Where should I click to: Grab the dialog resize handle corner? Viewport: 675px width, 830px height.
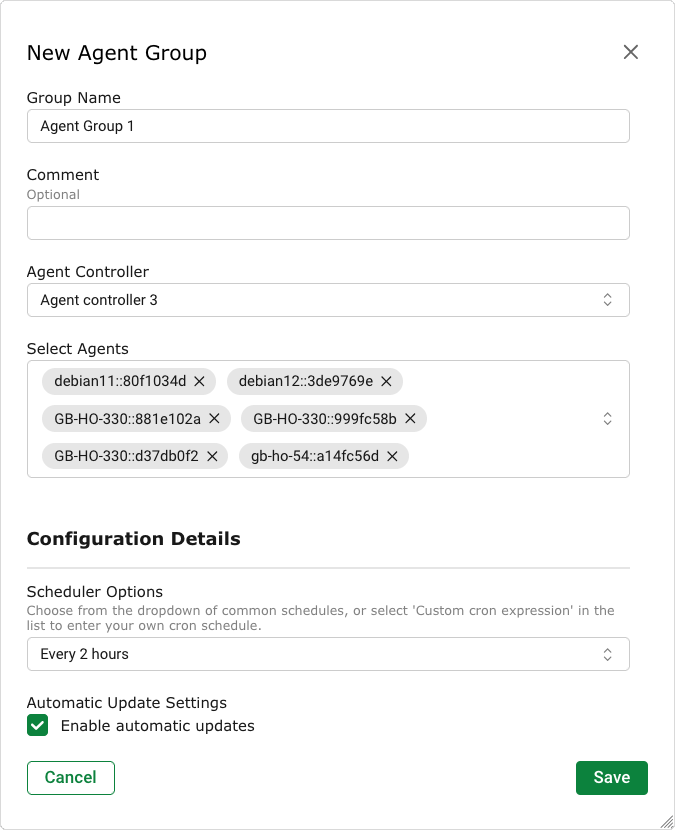[666, 821]
